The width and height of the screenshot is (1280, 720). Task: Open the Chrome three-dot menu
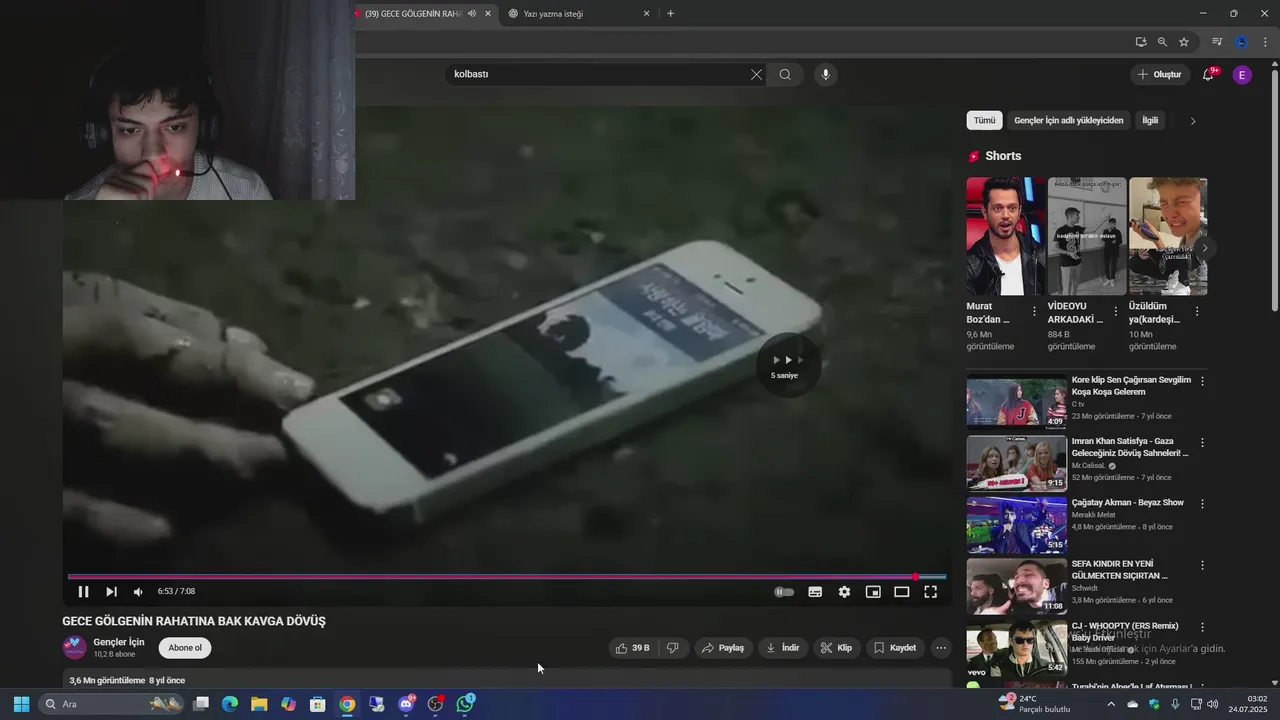[1265, 42]
